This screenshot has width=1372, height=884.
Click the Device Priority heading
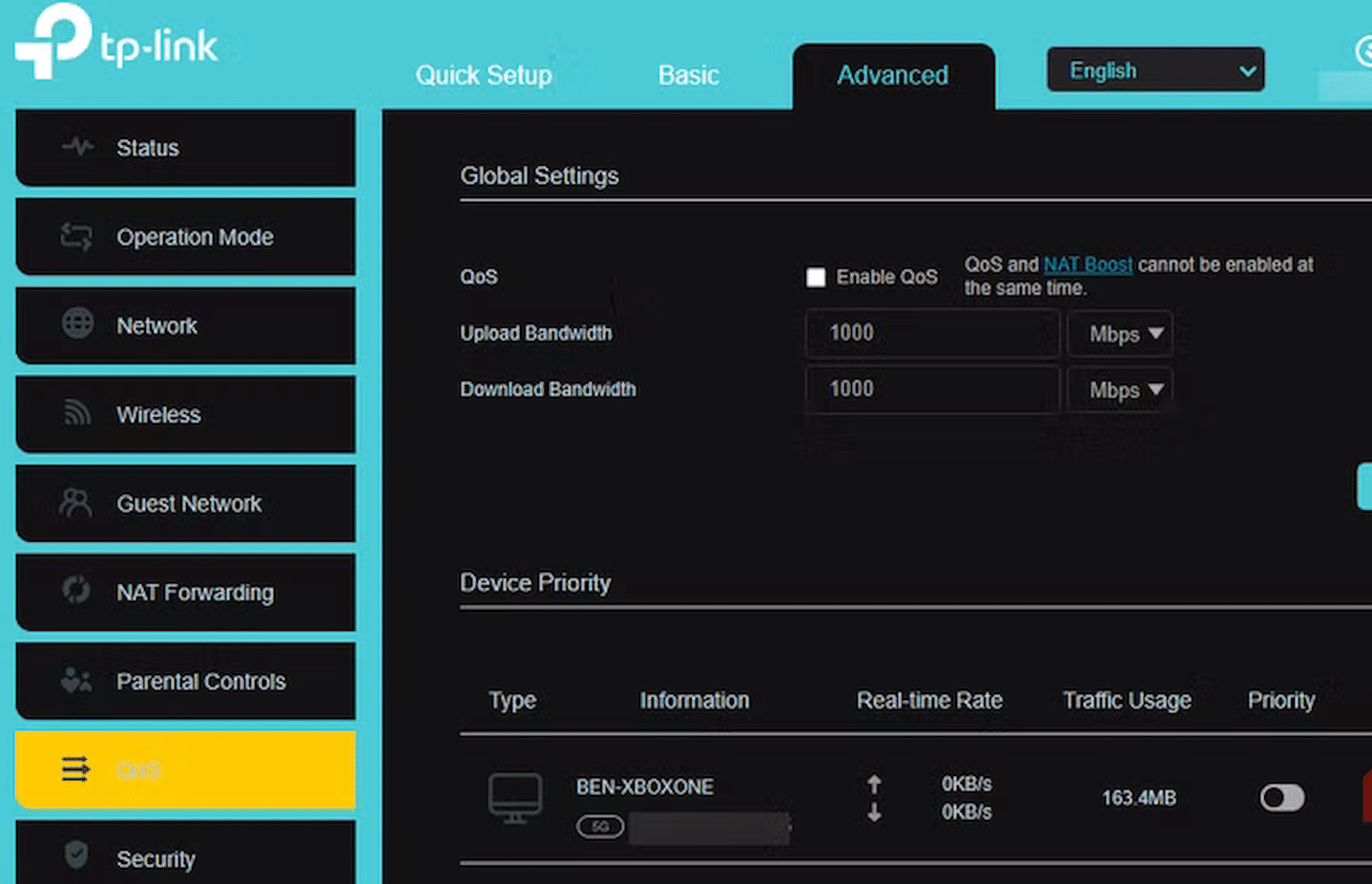click(535, 583)
